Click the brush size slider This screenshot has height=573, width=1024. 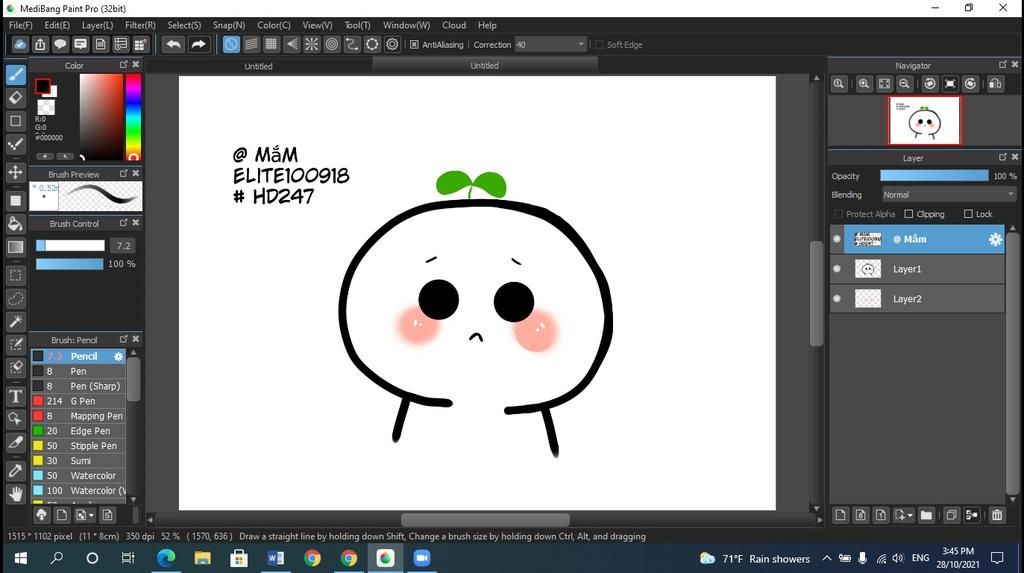[70, 246]
